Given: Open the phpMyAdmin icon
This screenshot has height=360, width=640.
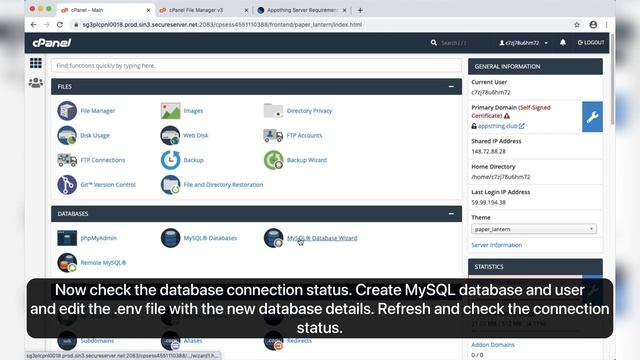Looking at the screenshot, I should click(x=67, y=238).
